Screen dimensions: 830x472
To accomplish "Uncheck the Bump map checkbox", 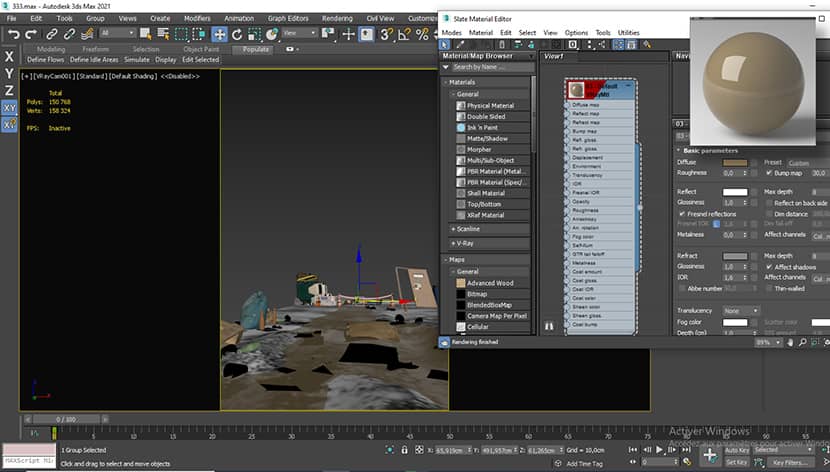I will [x=769, y=173].
